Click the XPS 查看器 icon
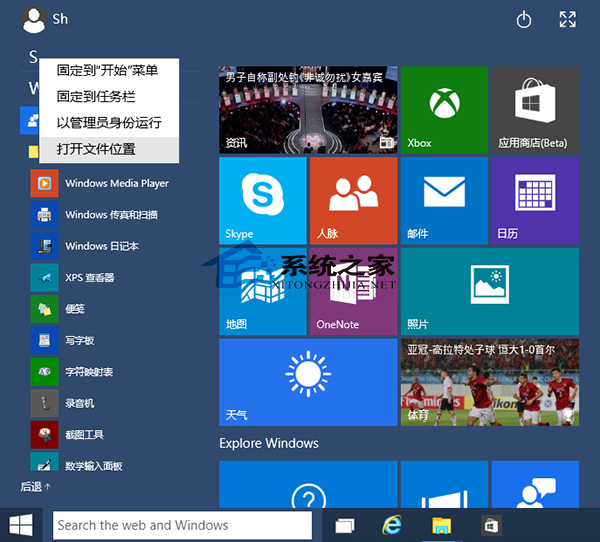 [x=44, y=278]
